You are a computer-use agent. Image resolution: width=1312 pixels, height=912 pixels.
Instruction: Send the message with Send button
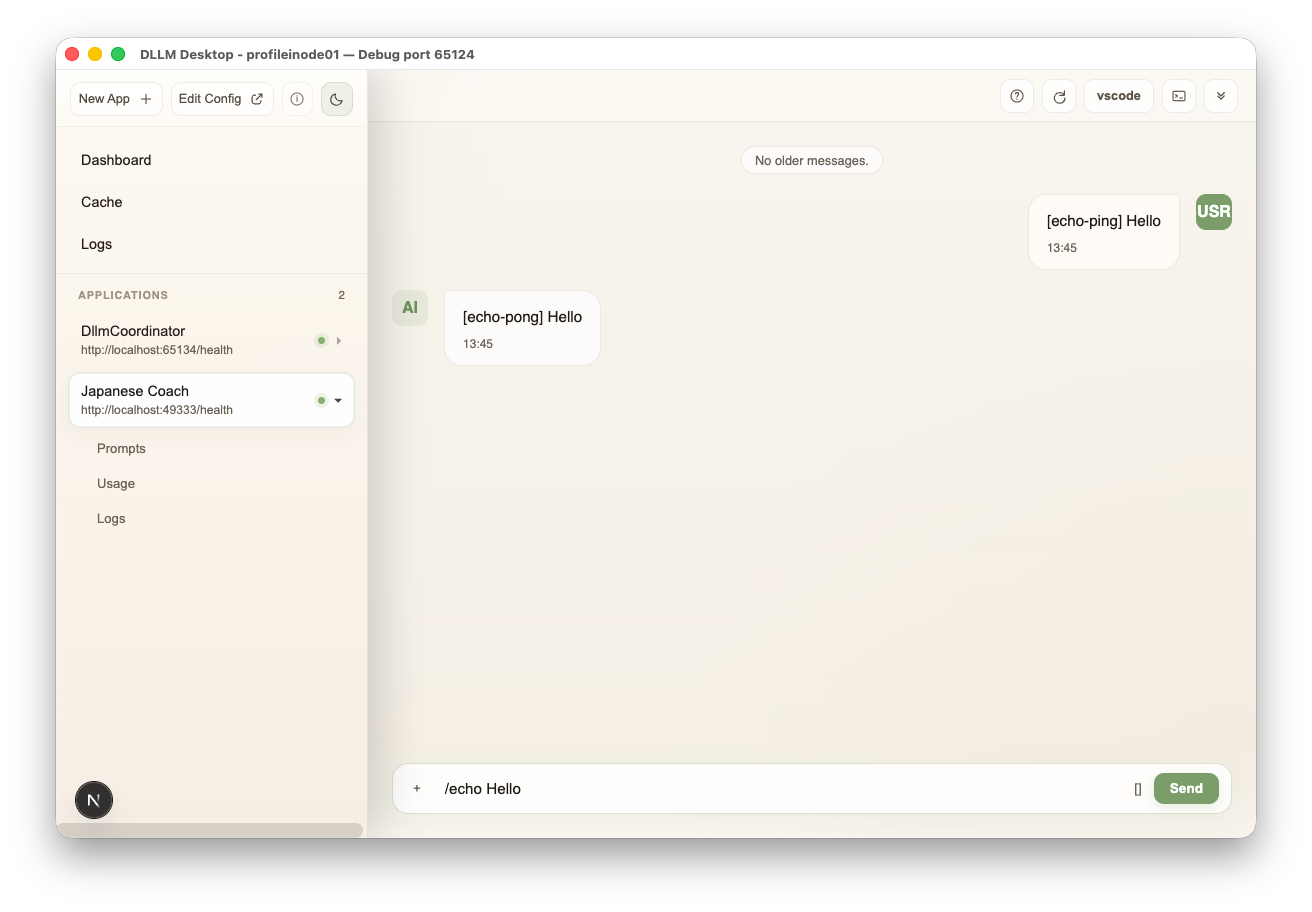[x=1186, y=788]
